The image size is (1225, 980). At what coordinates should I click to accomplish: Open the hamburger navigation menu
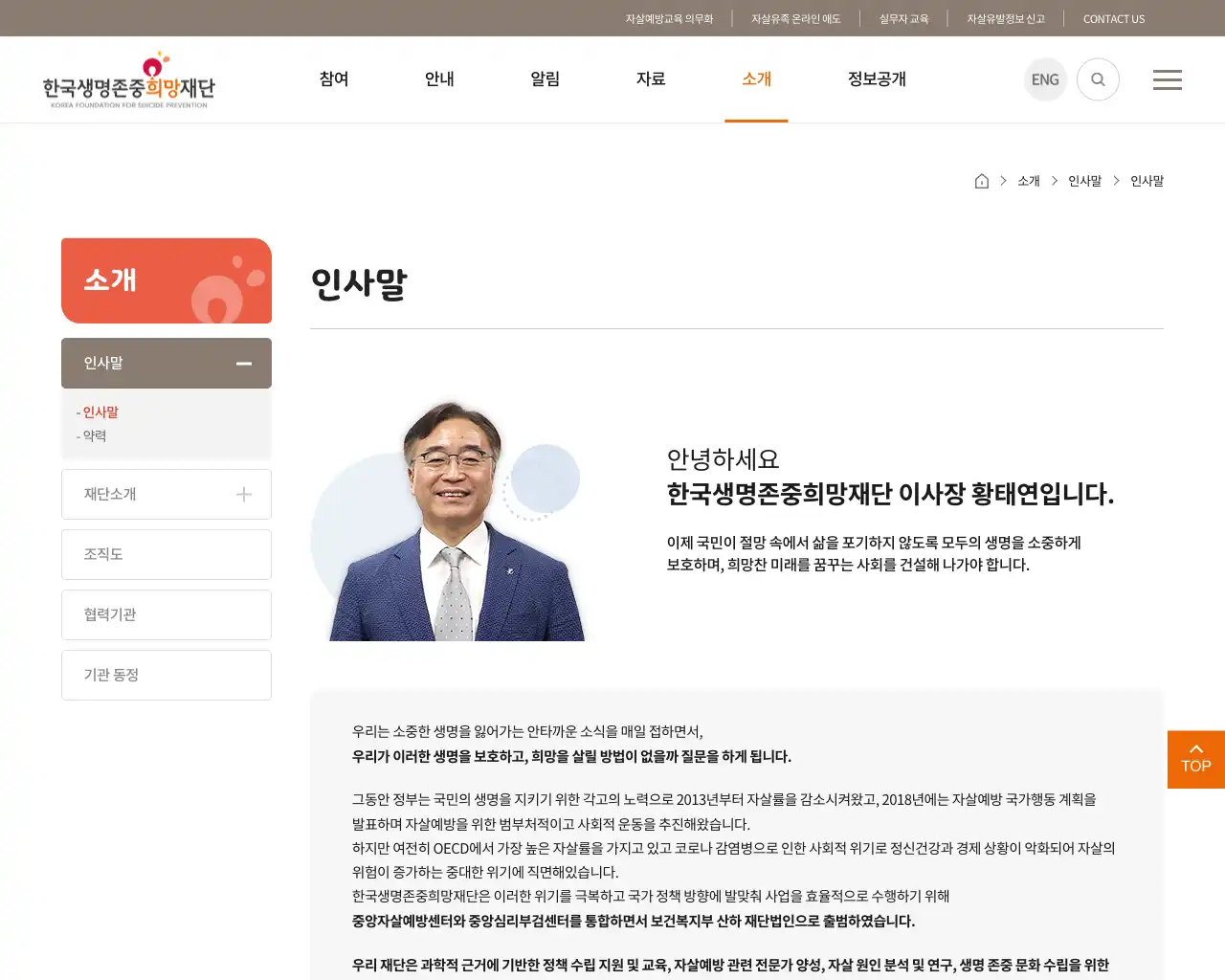tap(1167, 79)
